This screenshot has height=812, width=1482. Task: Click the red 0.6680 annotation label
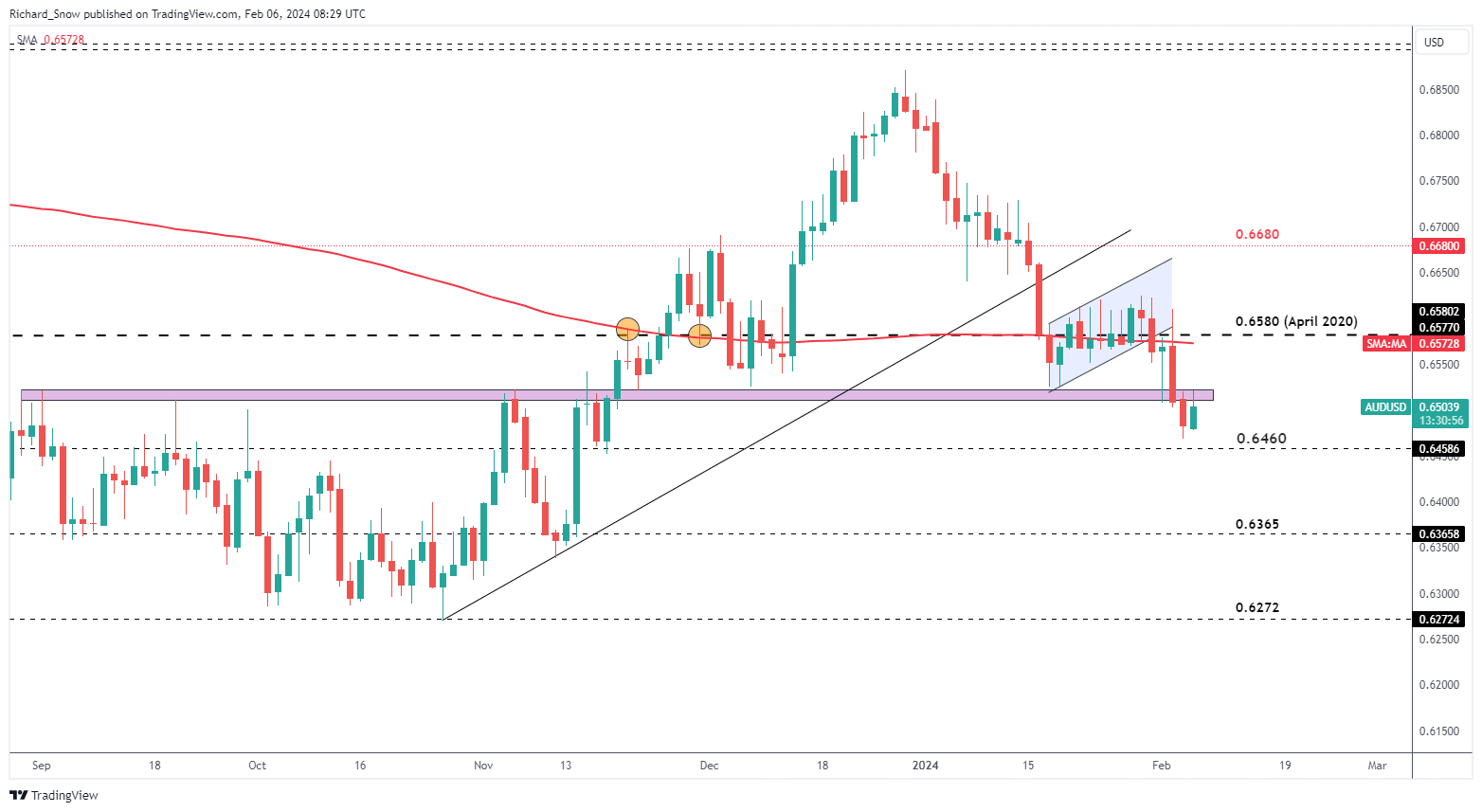(1257, 234)
